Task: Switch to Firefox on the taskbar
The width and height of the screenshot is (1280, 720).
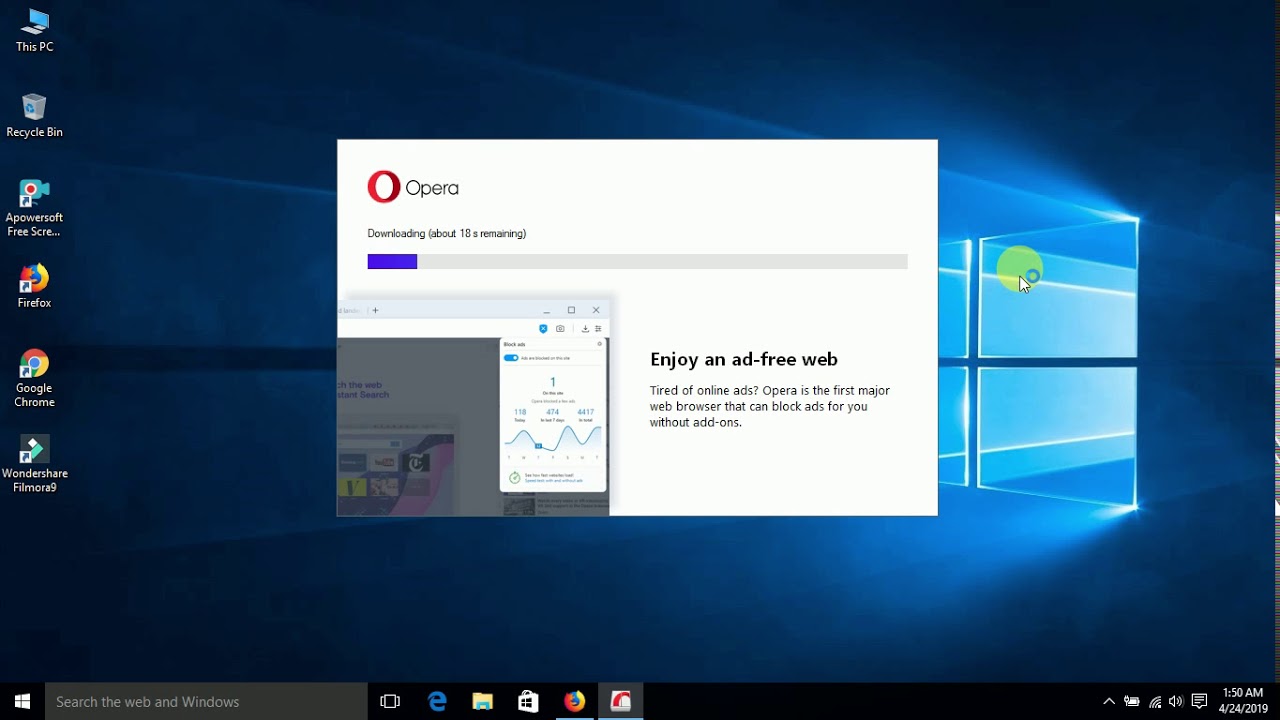Action: coord(574,702)
